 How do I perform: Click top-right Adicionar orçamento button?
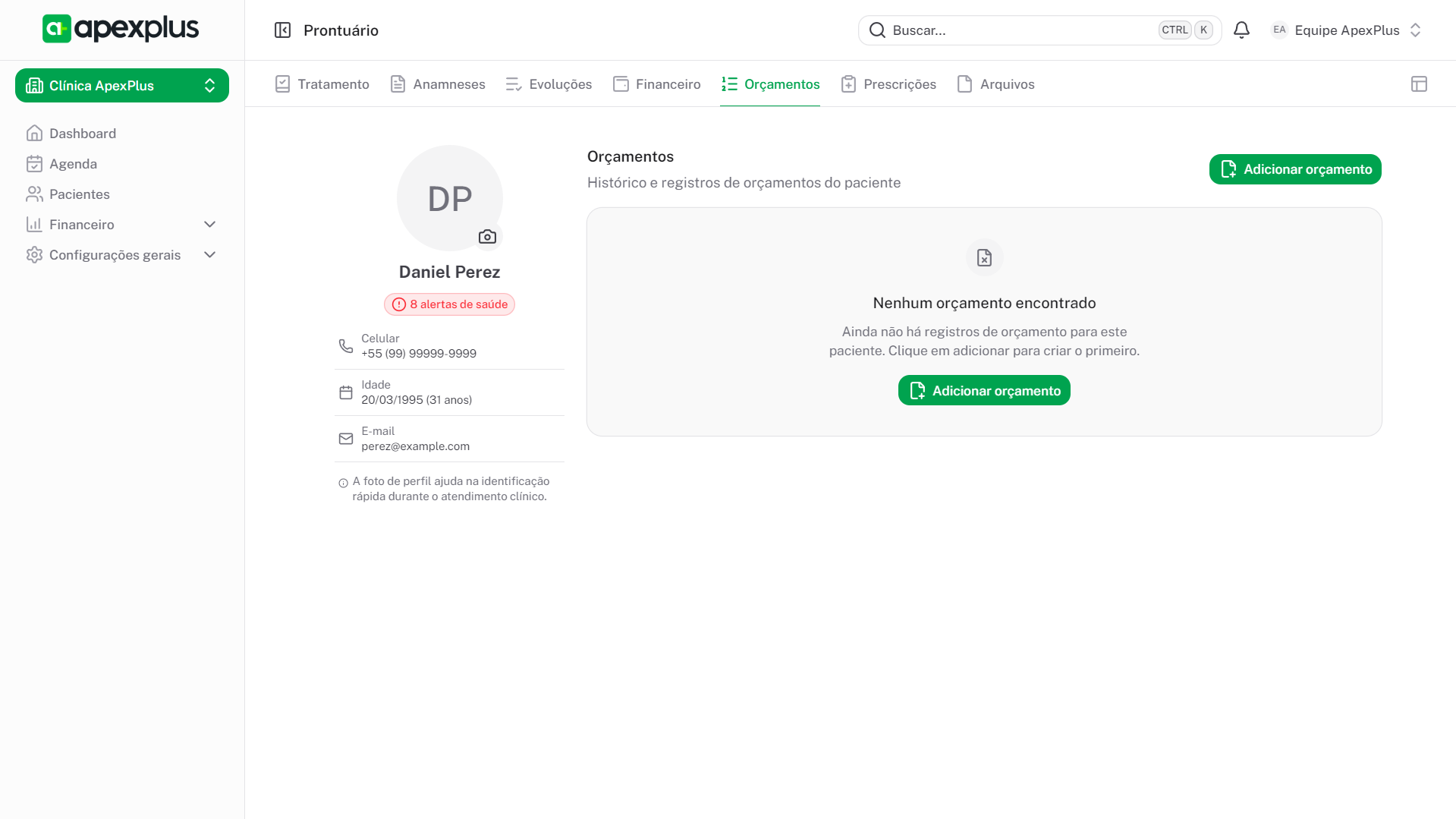(1294, 169)
